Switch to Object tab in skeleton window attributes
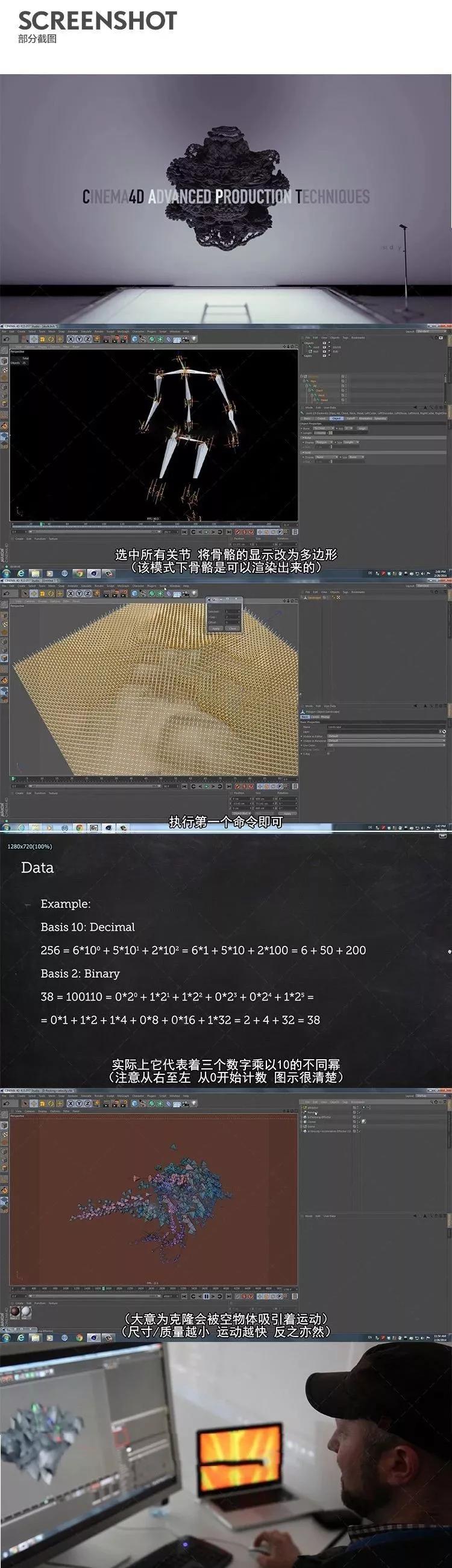Image resolution: width=452 pixels, height=1568 pixels. pos(336,419)
